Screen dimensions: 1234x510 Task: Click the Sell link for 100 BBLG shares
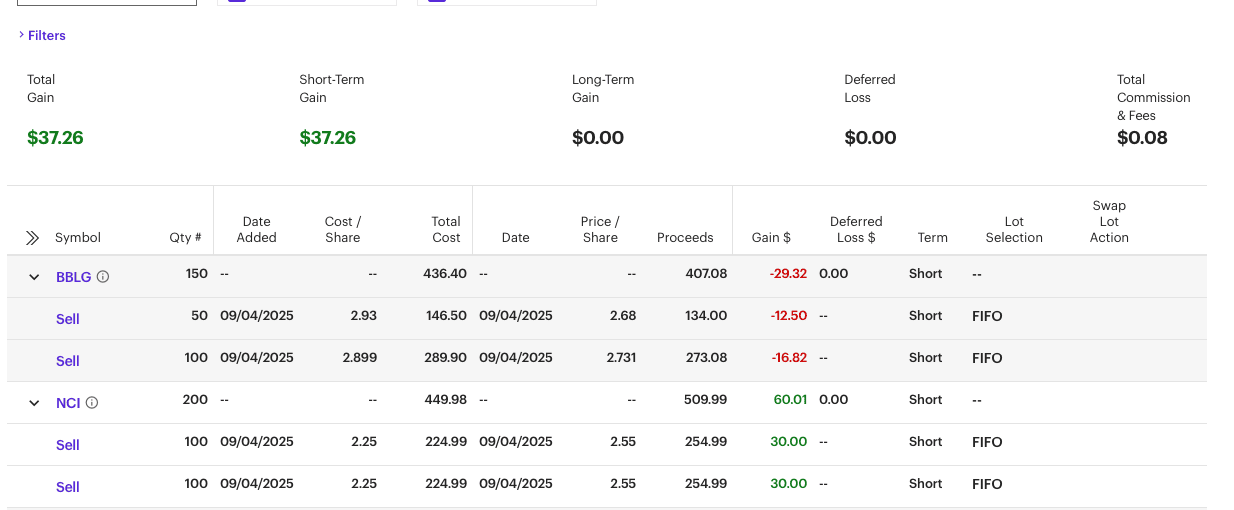coord(67,361)
